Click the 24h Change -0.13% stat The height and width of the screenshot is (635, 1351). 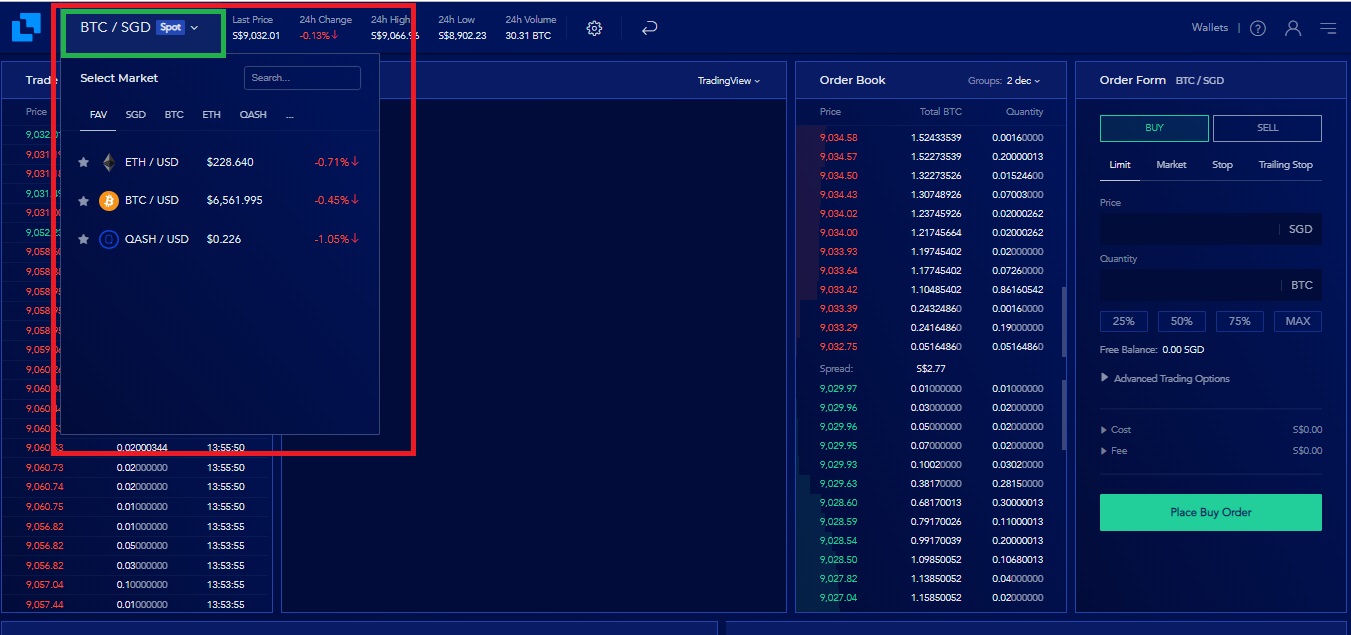coord(325,28)
